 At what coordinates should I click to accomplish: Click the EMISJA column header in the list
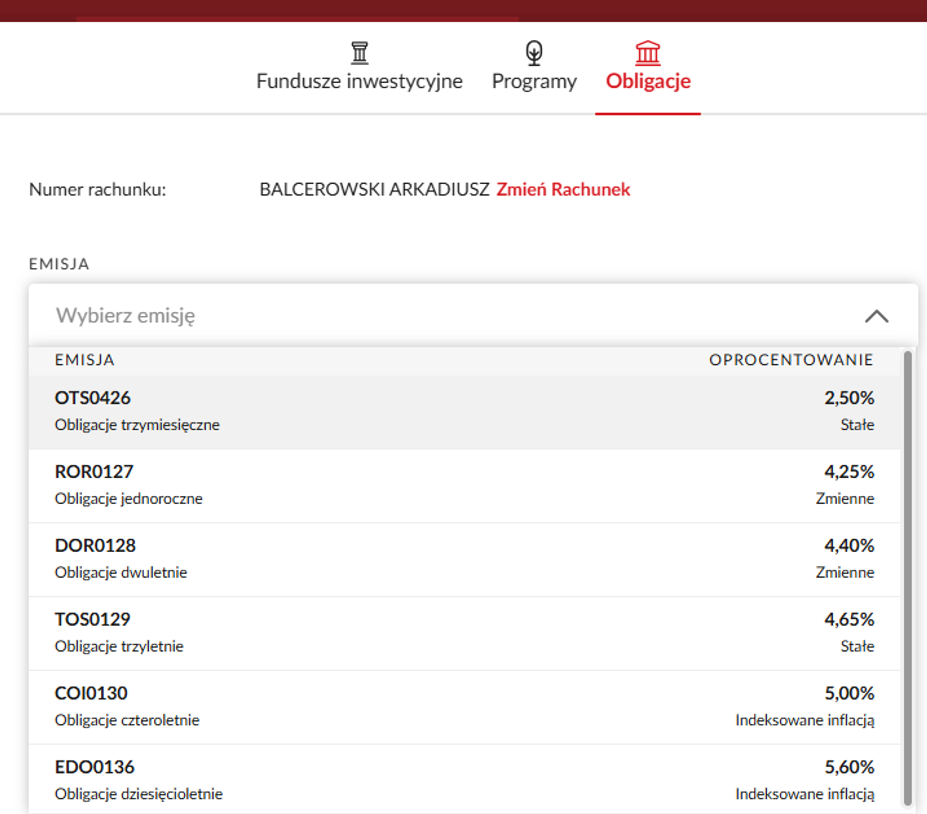(x=85, y=360)
